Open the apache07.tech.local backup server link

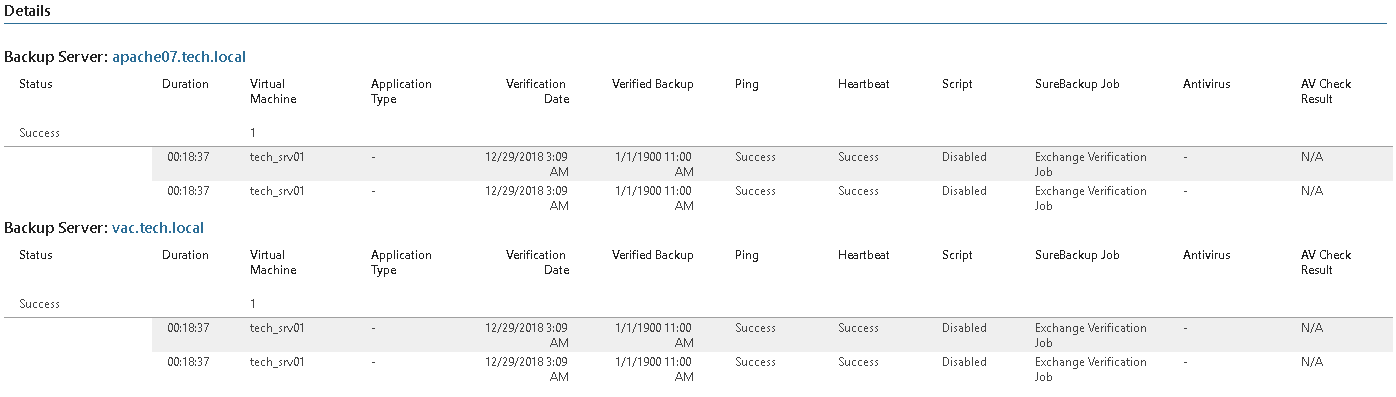[x=179, y=57]
